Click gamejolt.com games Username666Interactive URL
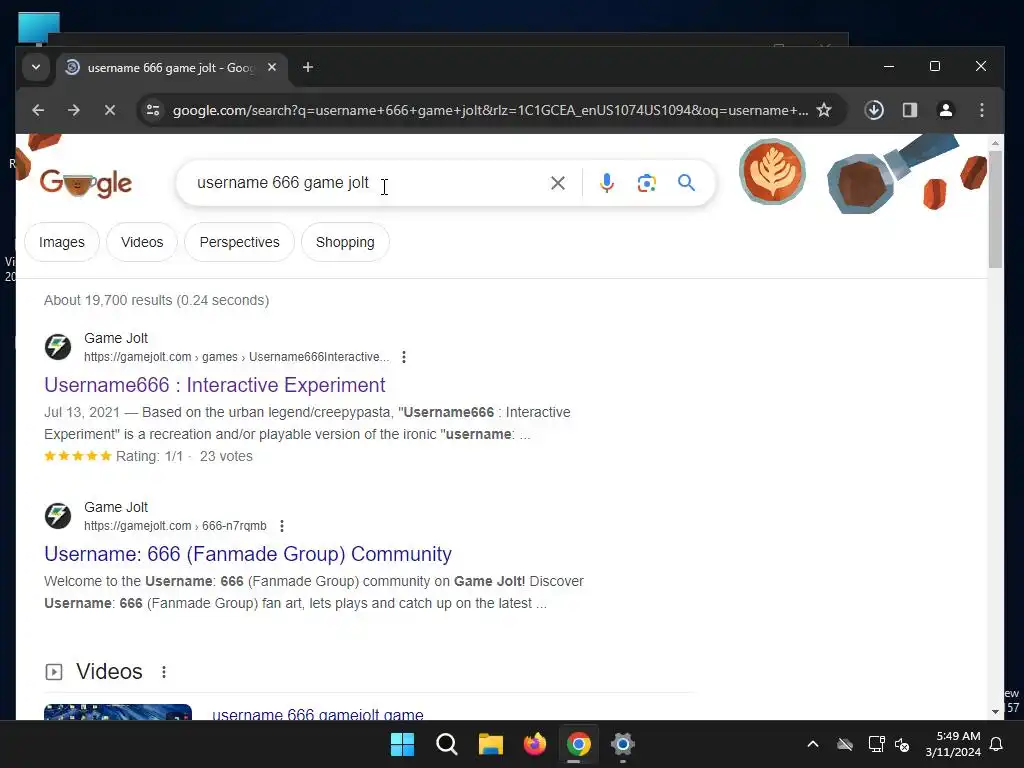This screenshot has height=768, width=1024. click(236, 357)
